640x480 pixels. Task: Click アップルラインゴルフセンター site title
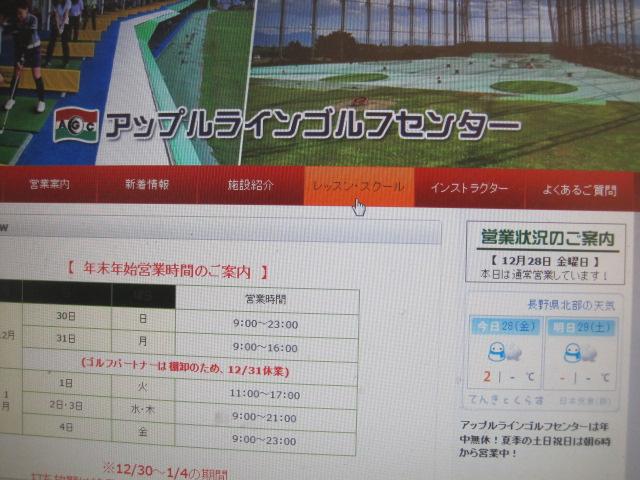pyautogui.click(x=313, y=123)
